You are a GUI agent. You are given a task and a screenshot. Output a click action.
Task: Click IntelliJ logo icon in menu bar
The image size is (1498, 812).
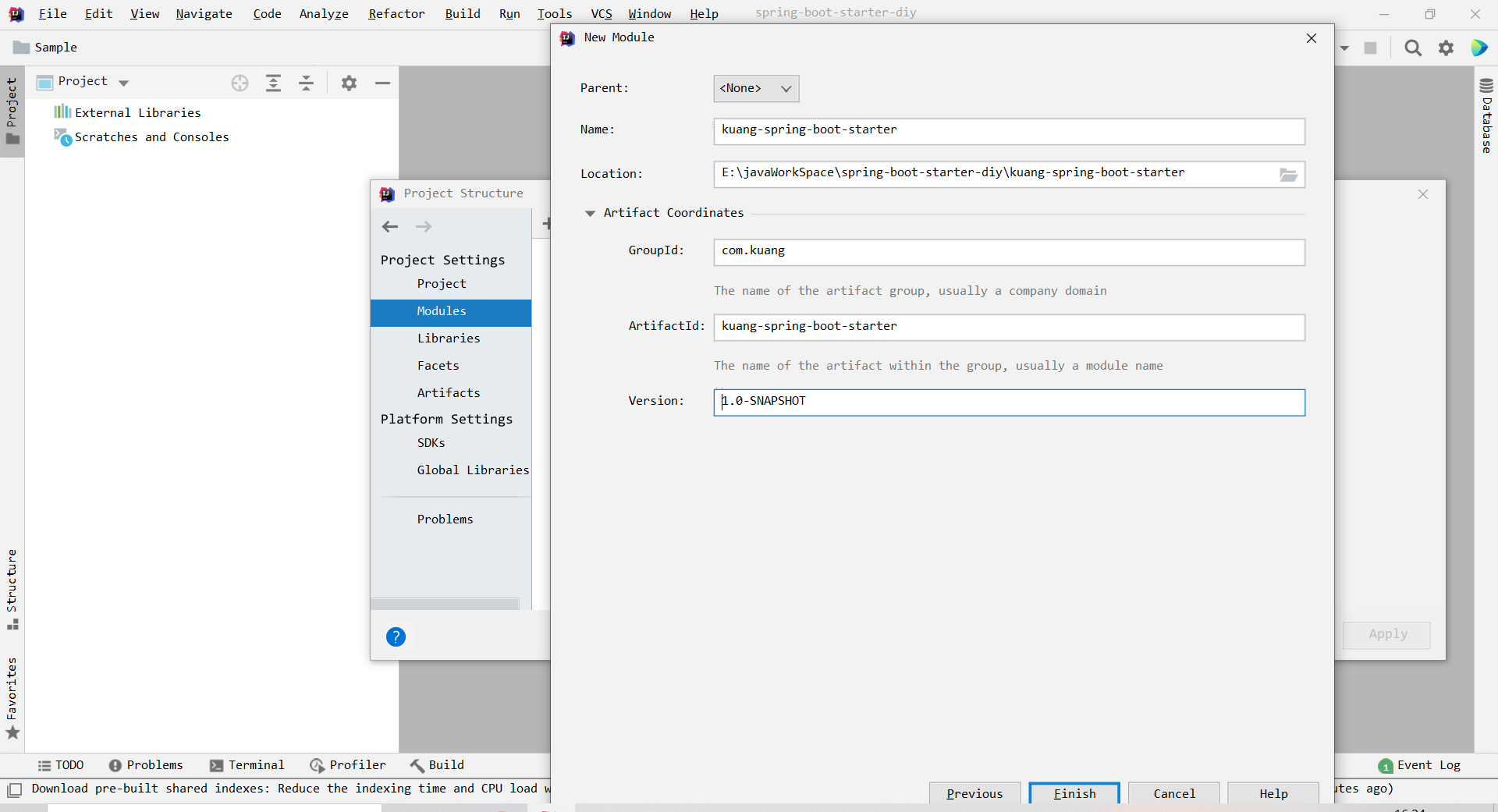(16, 14)
